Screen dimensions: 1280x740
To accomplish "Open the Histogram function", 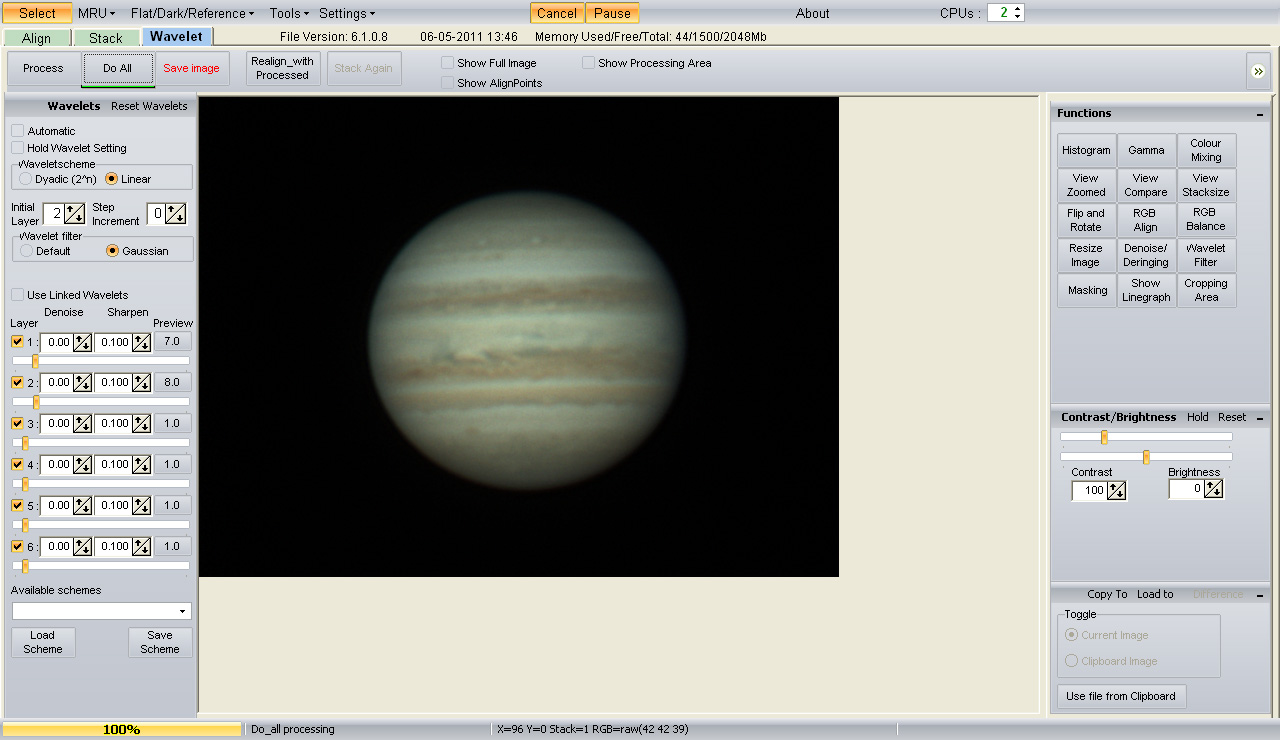I will 1086,150.
